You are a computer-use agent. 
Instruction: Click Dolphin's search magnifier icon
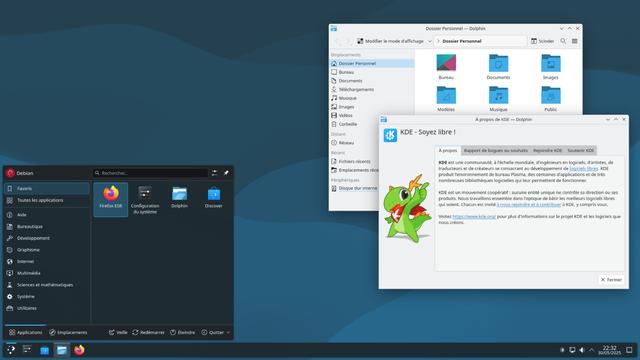[563, 41]
